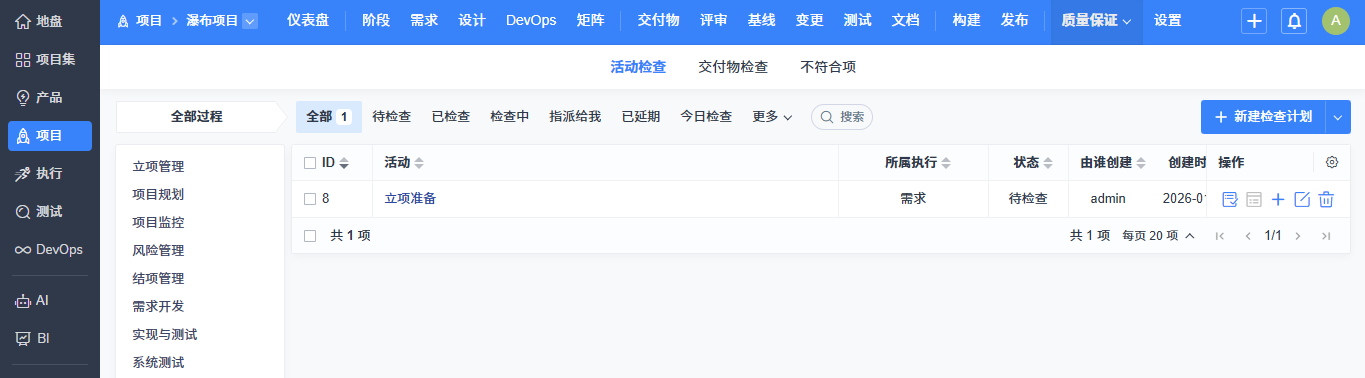The width and height of the screenshot is (1365, 378).
Task: Tick the checkbox for row ID 8
Action: pos(310,199)
